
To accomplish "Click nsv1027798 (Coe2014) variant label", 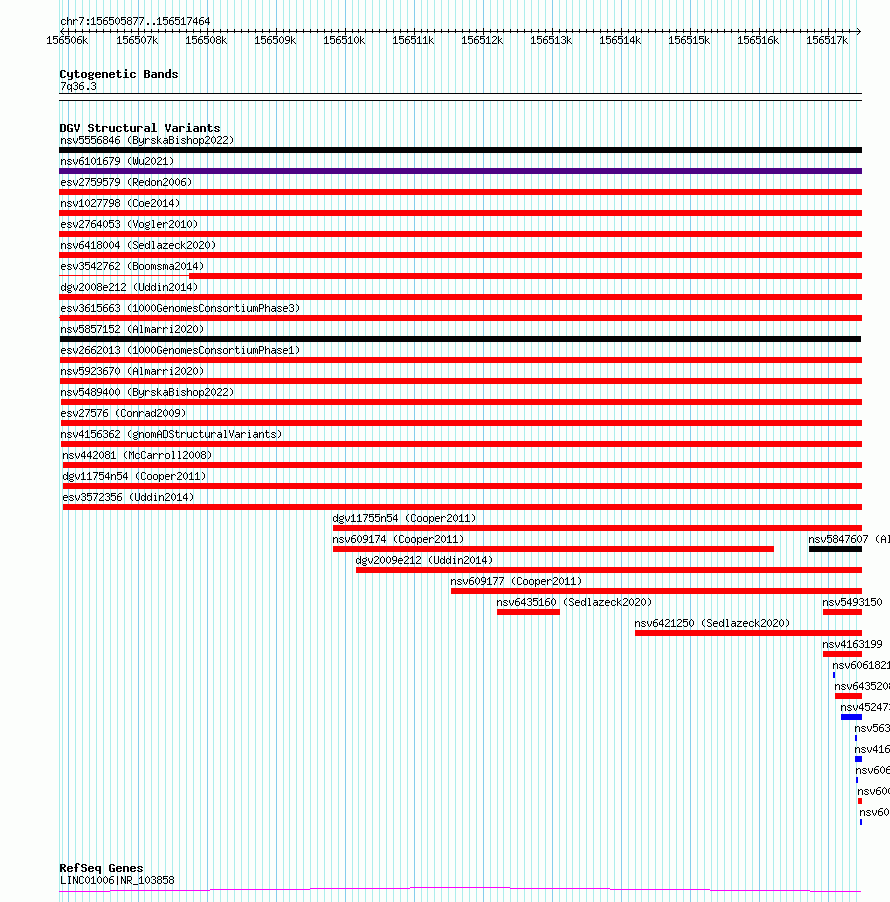I will click(120, 203).
